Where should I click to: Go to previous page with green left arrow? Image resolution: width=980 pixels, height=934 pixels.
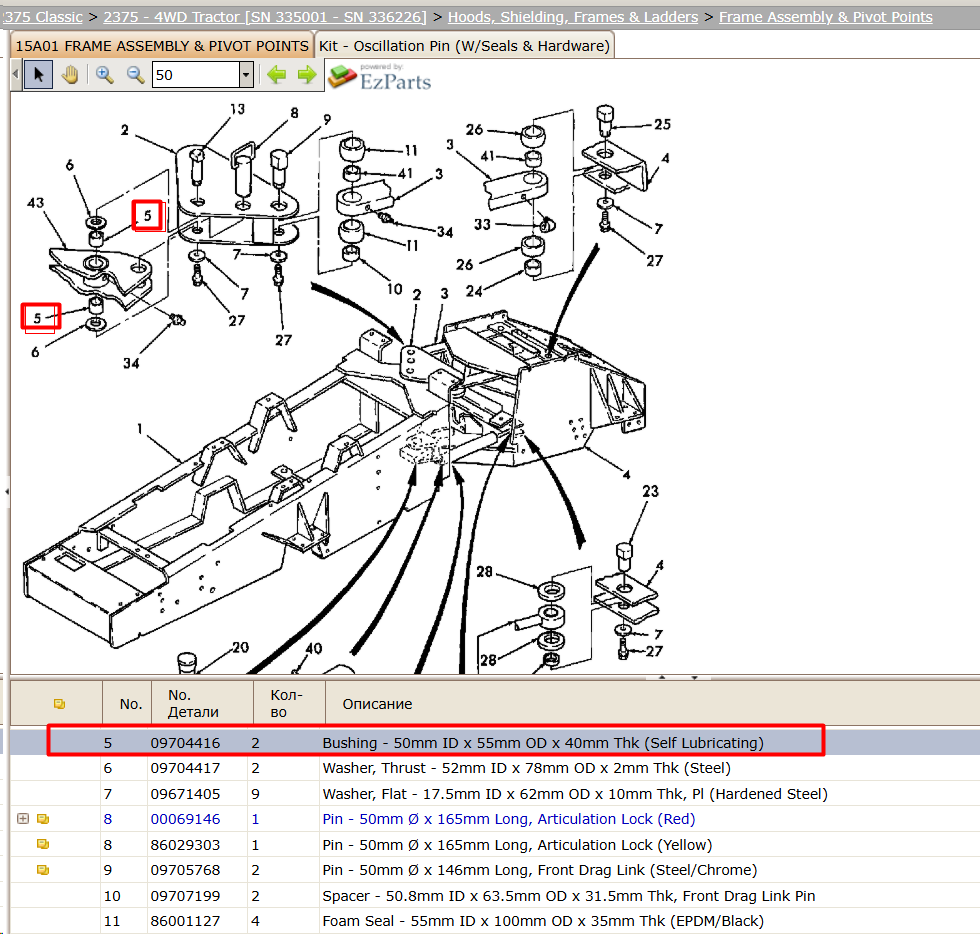tap(276, 75)
